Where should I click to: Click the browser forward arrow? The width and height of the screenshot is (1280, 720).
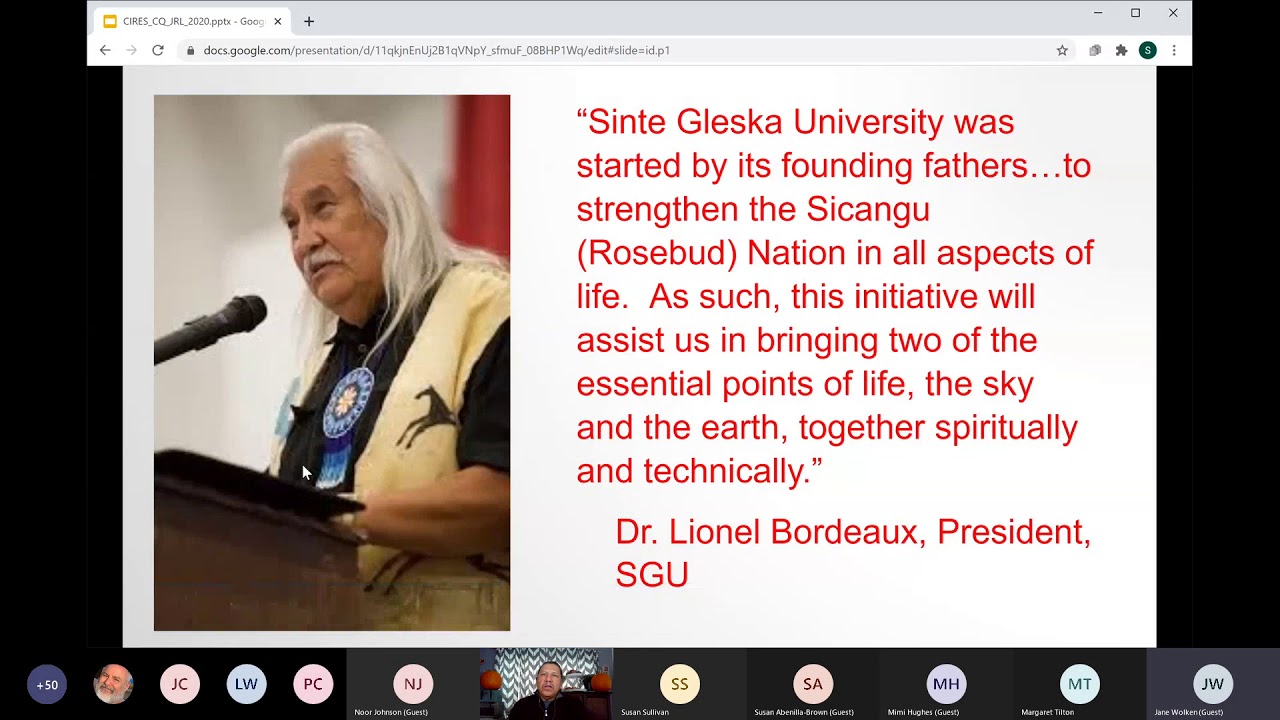point(131,50)
